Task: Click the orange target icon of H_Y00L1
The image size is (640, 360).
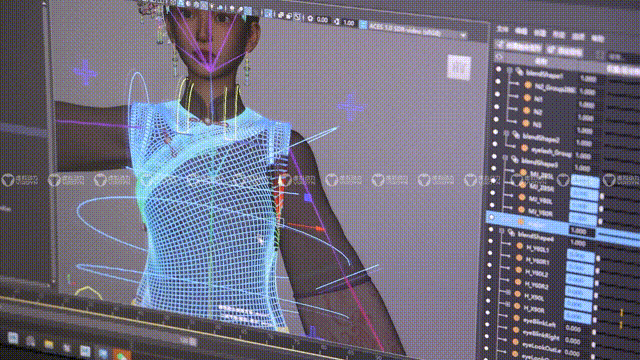Action: coord(520,246)
